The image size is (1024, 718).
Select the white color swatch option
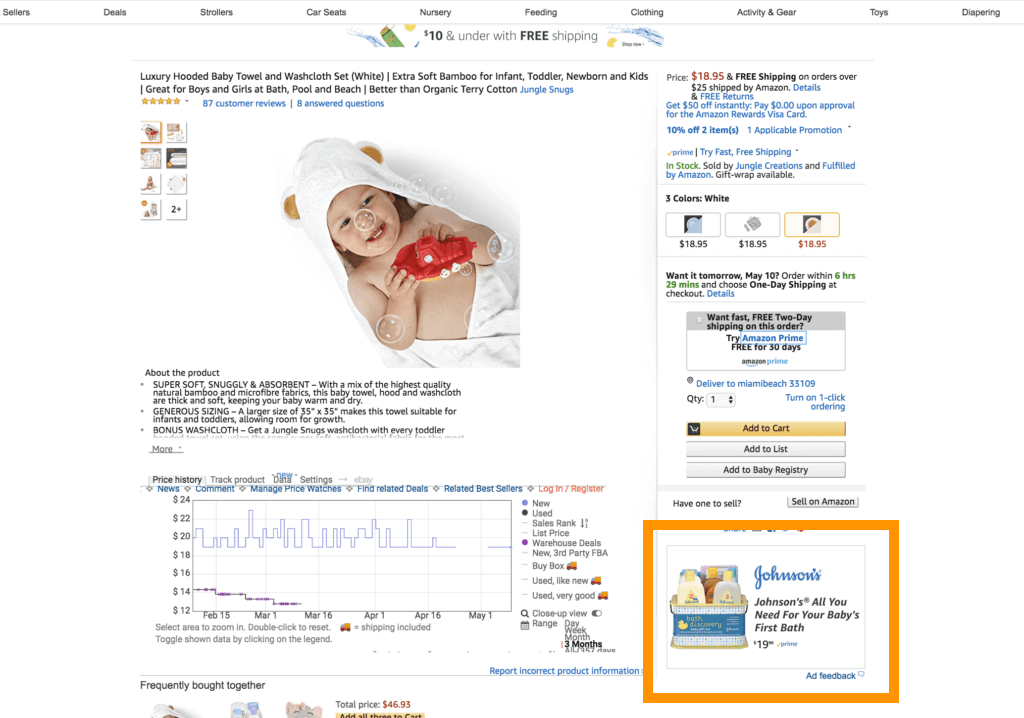coord(812,225)
